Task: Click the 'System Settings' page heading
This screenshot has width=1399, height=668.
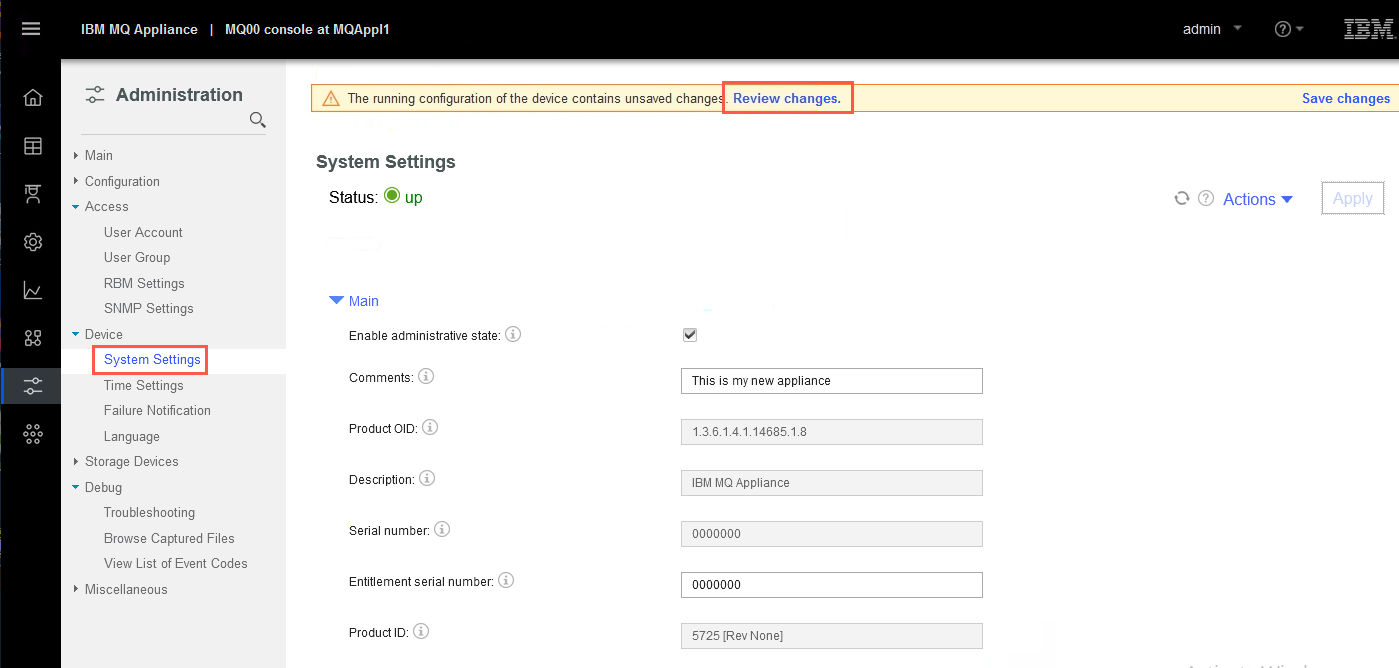Action: pyautogui.click(x=386, y=162)
